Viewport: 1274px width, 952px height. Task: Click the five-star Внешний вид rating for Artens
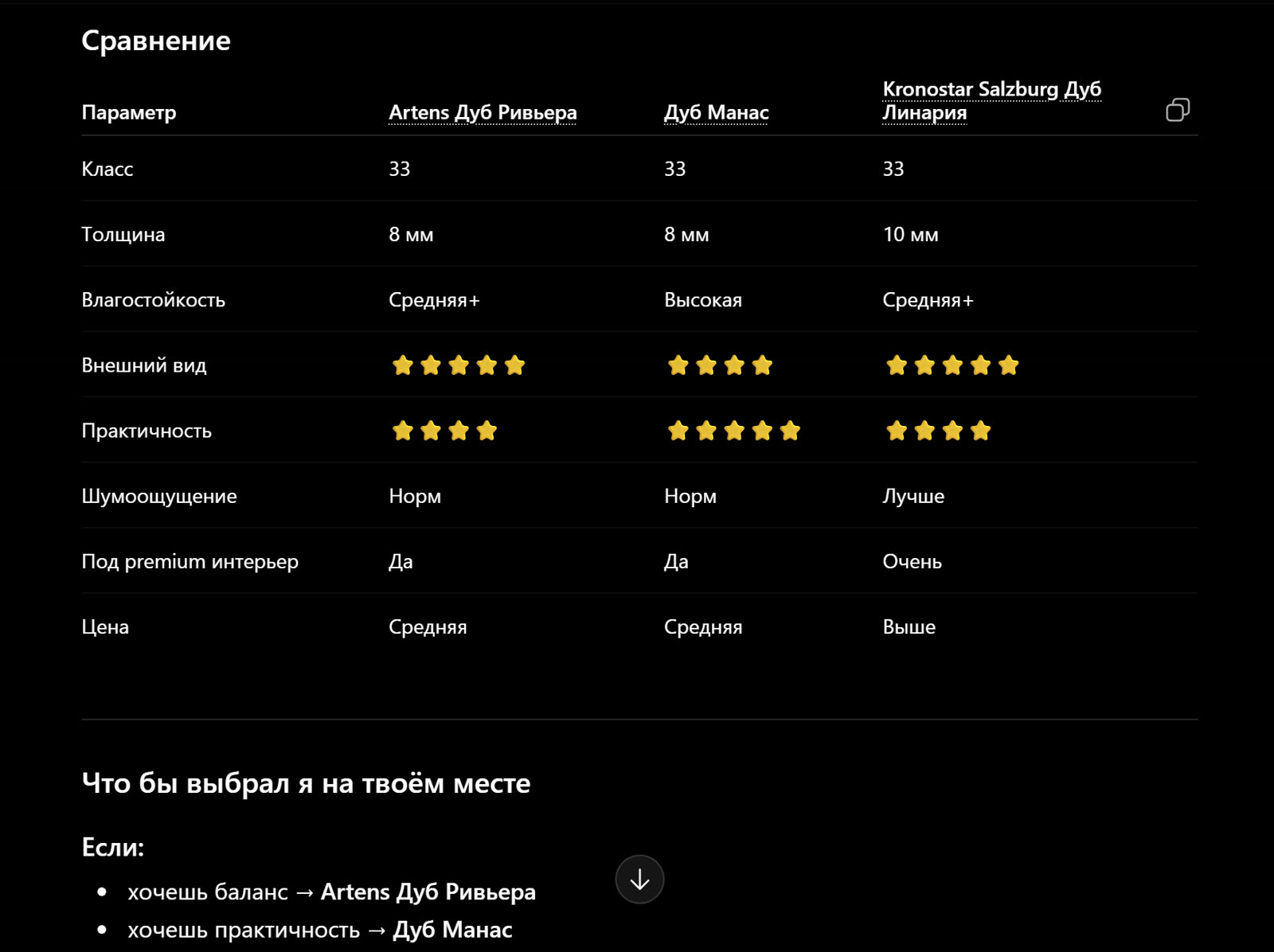click(459, 365)
